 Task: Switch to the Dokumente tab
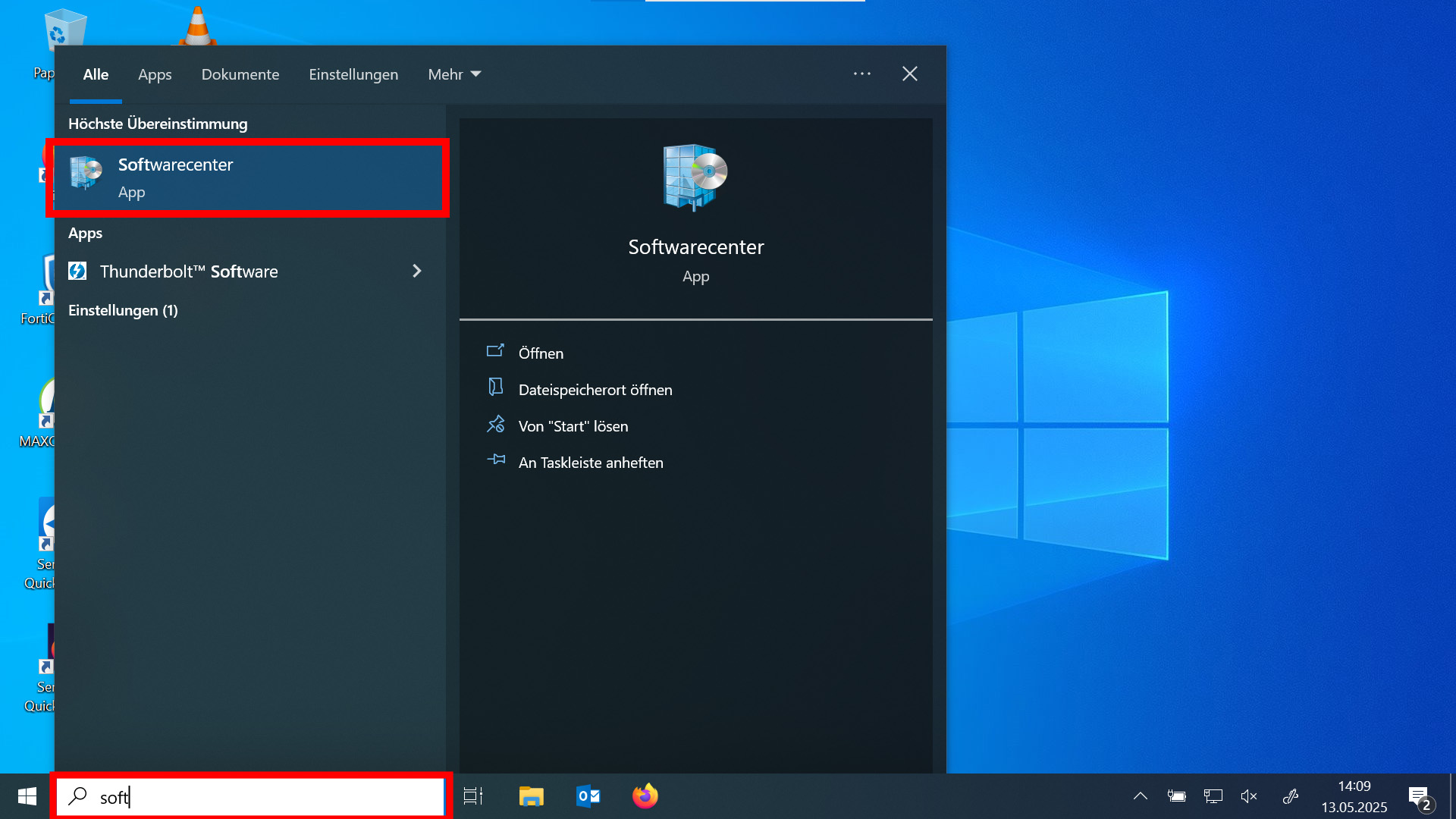[240, 74]
